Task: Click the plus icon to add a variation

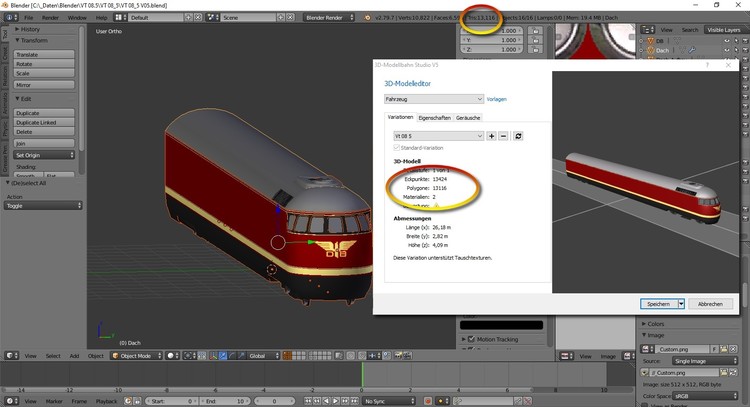Action: point(492,135)
